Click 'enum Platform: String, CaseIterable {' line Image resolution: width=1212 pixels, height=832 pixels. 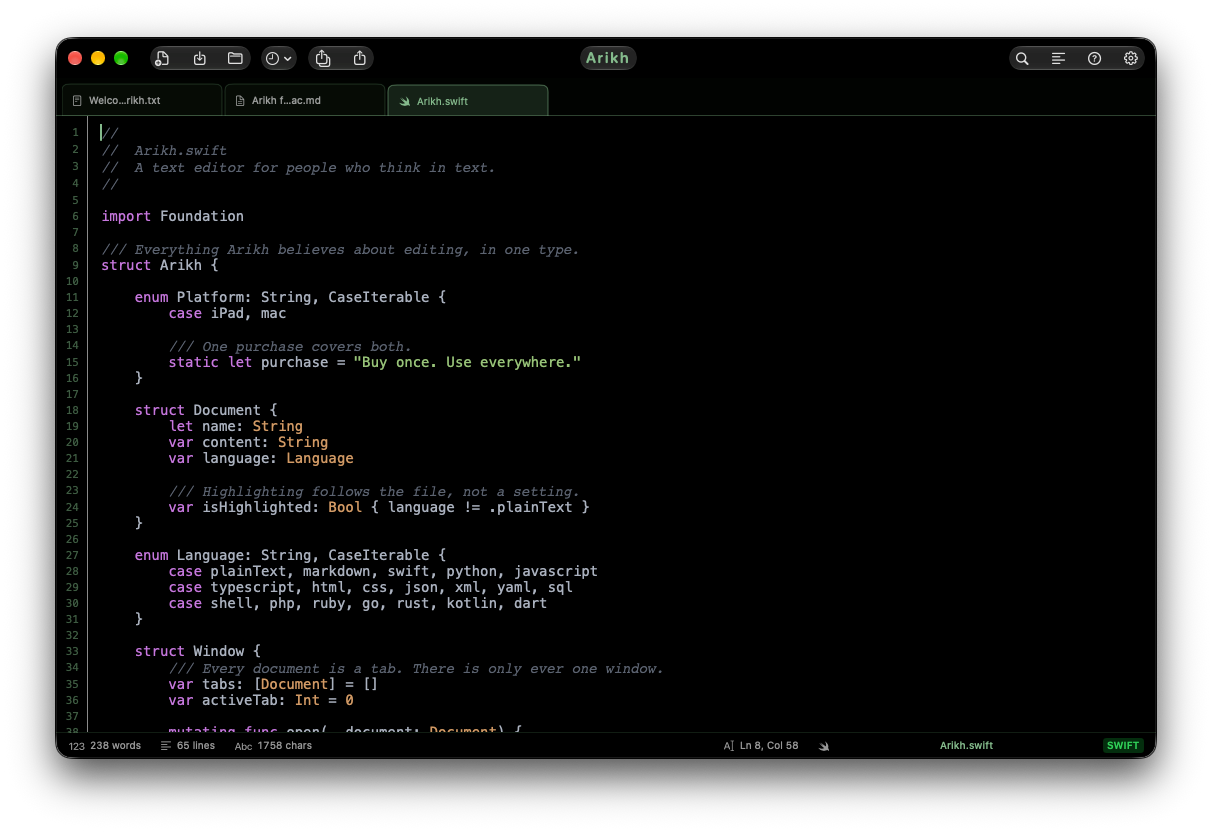point(290,297)
